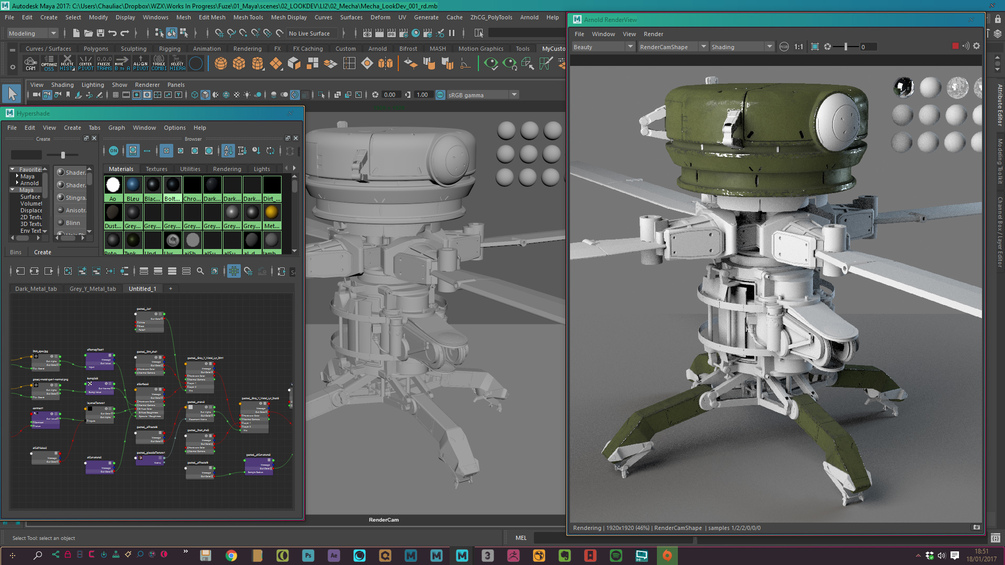Open the Mesh Tools menu in Maya
1005x565 pixels.
tap(248, 17)
